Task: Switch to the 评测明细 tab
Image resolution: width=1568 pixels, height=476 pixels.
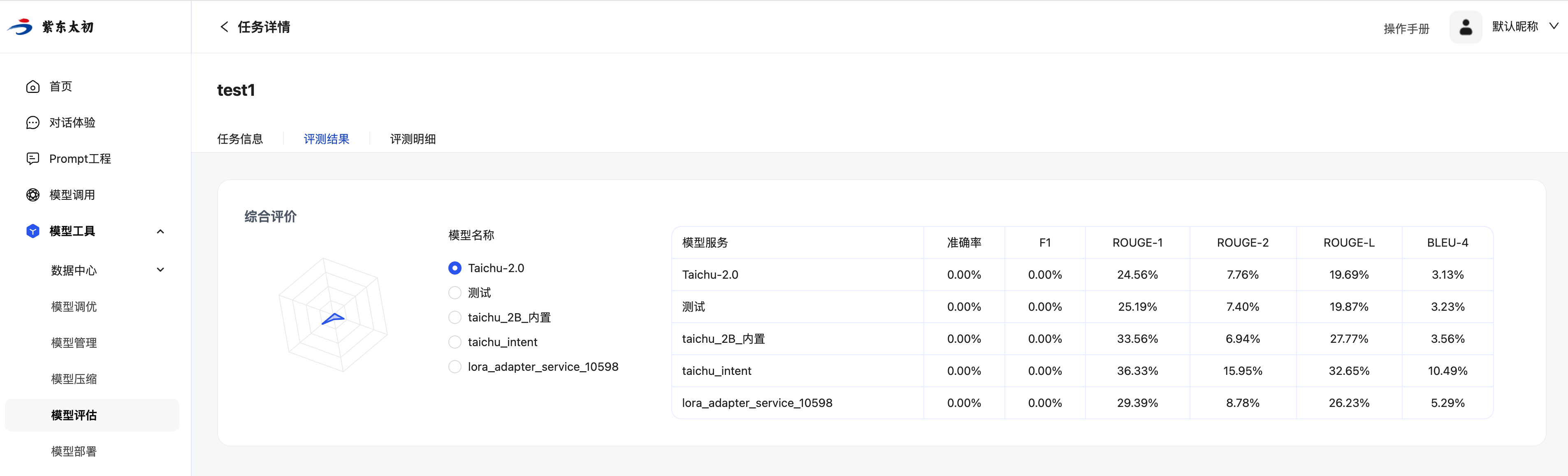Action: point(413,139)
